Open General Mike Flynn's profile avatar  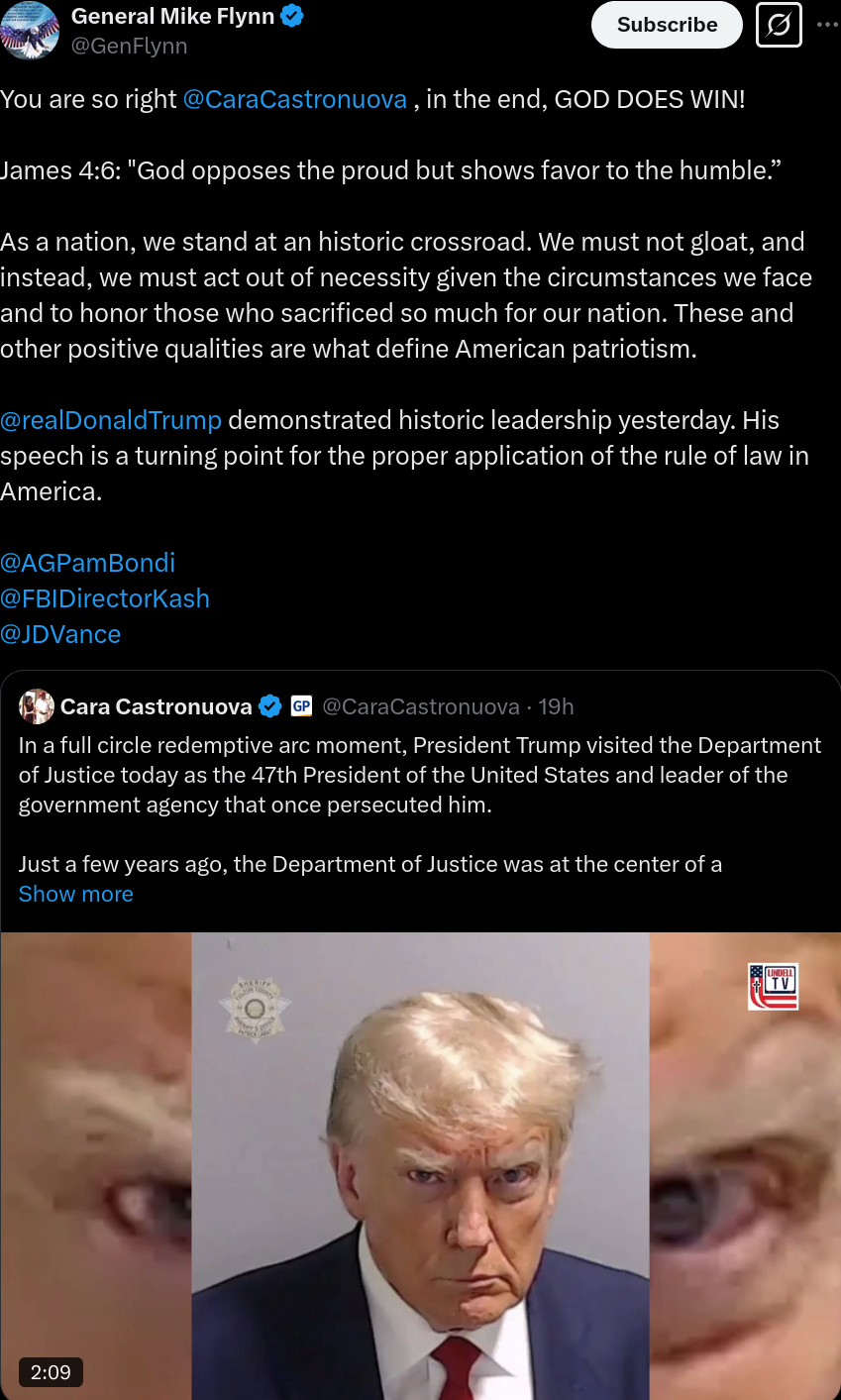click(29, 30)
